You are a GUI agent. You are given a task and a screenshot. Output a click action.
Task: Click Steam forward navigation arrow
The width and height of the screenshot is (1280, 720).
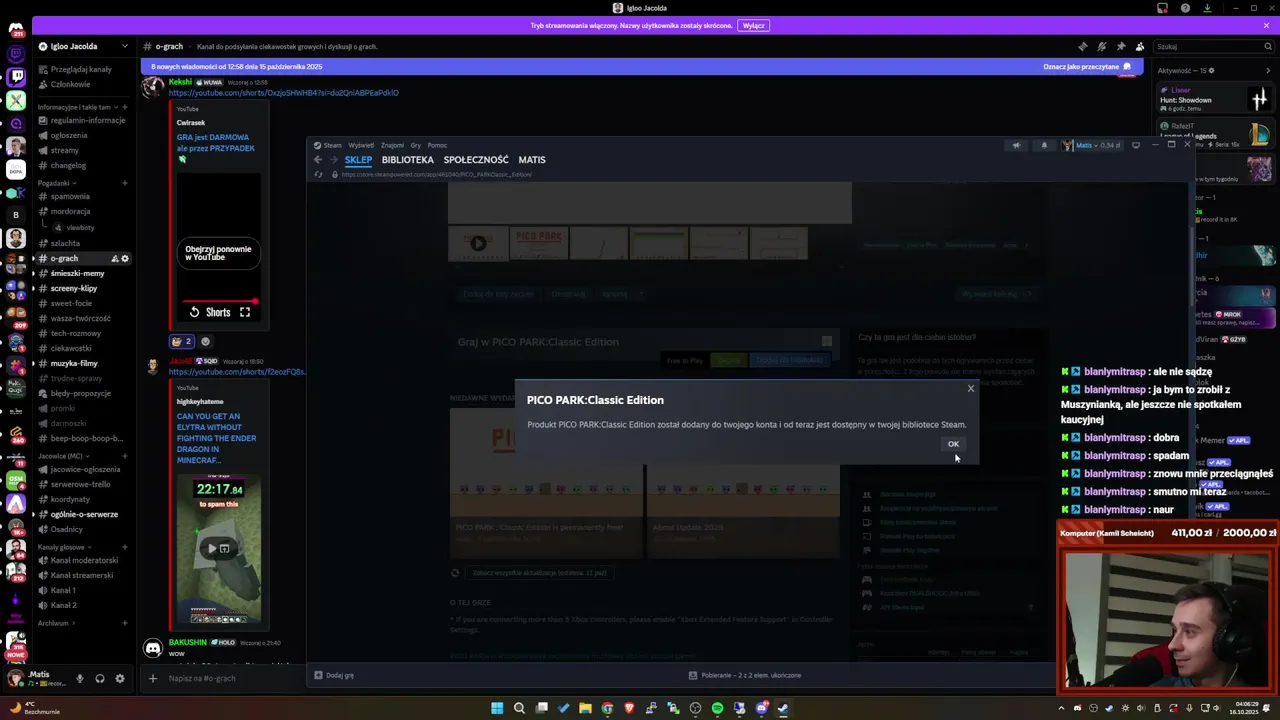tap(333, 160)
